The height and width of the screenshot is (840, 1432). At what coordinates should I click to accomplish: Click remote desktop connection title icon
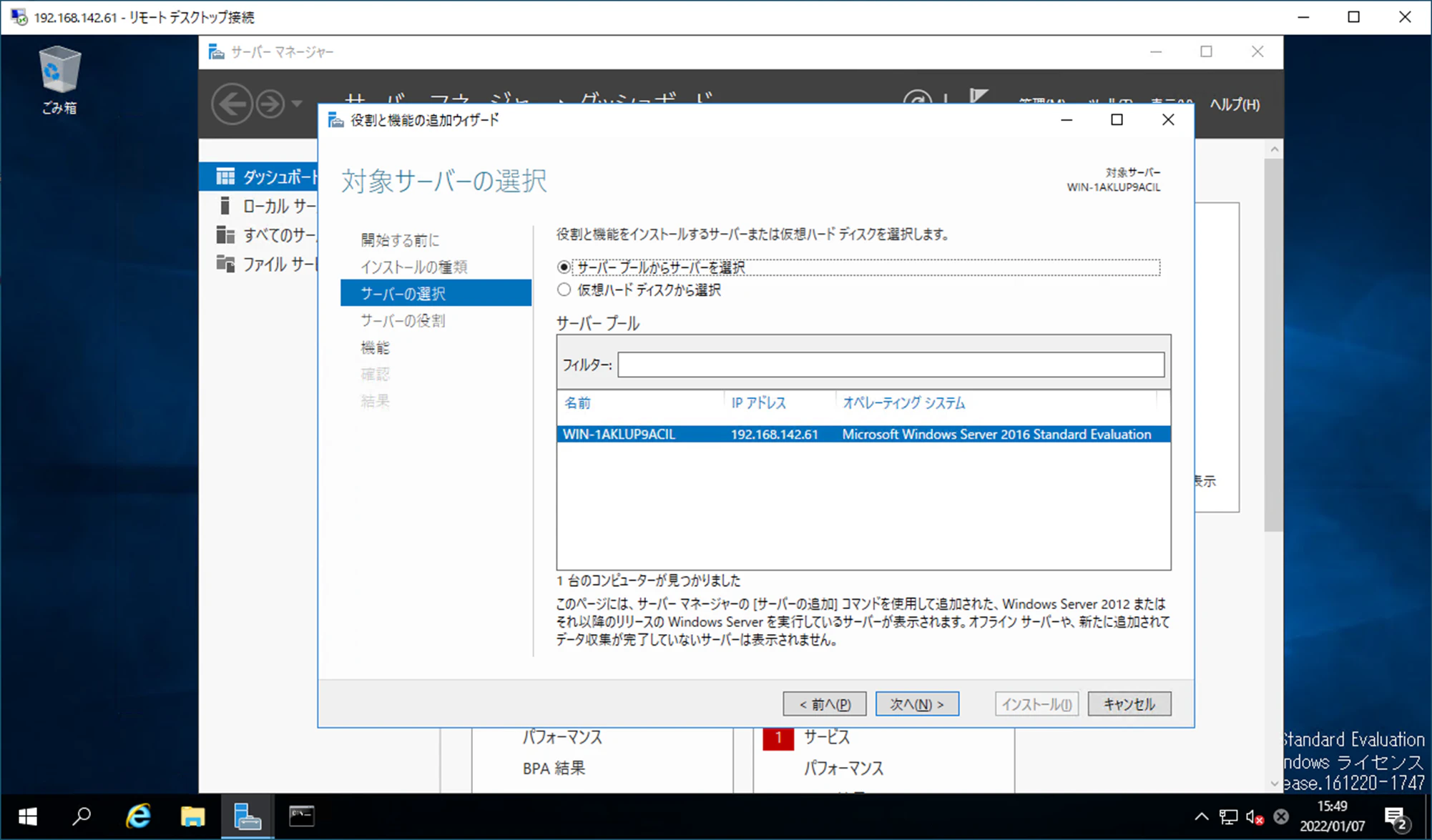[x=19, y=17]
